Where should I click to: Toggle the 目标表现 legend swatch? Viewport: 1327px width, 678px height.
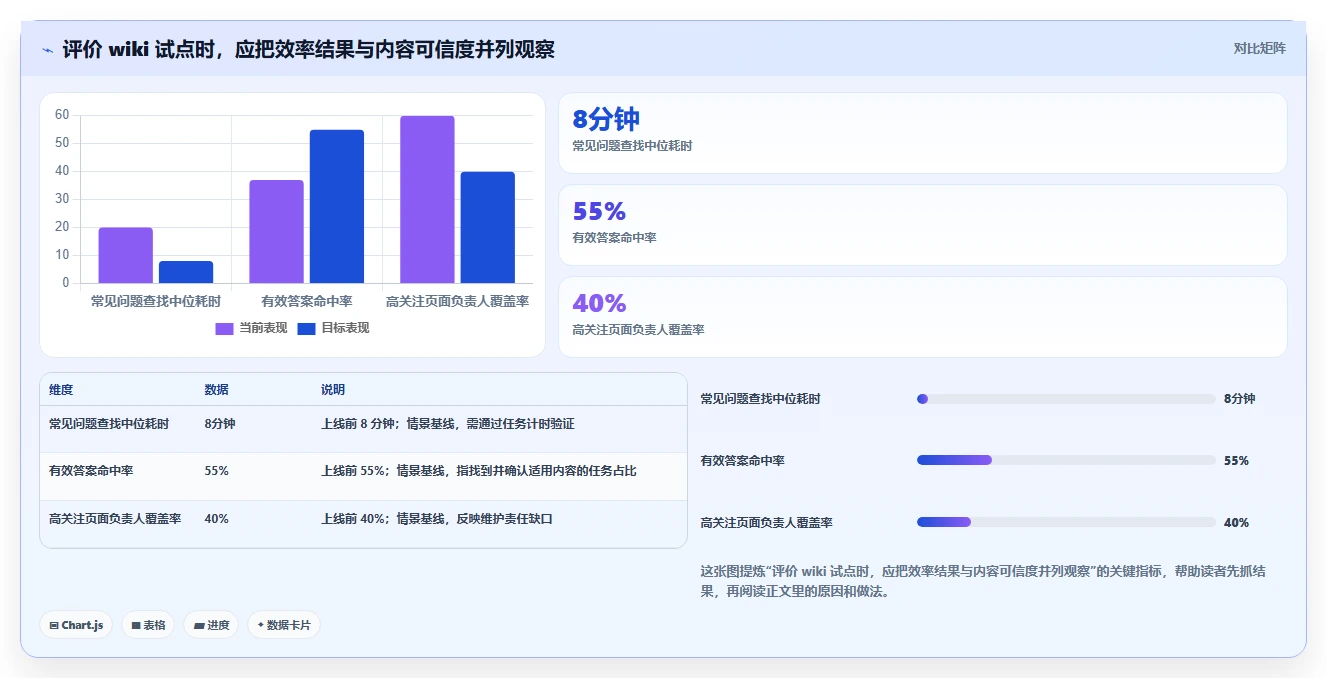click(307, 328)
